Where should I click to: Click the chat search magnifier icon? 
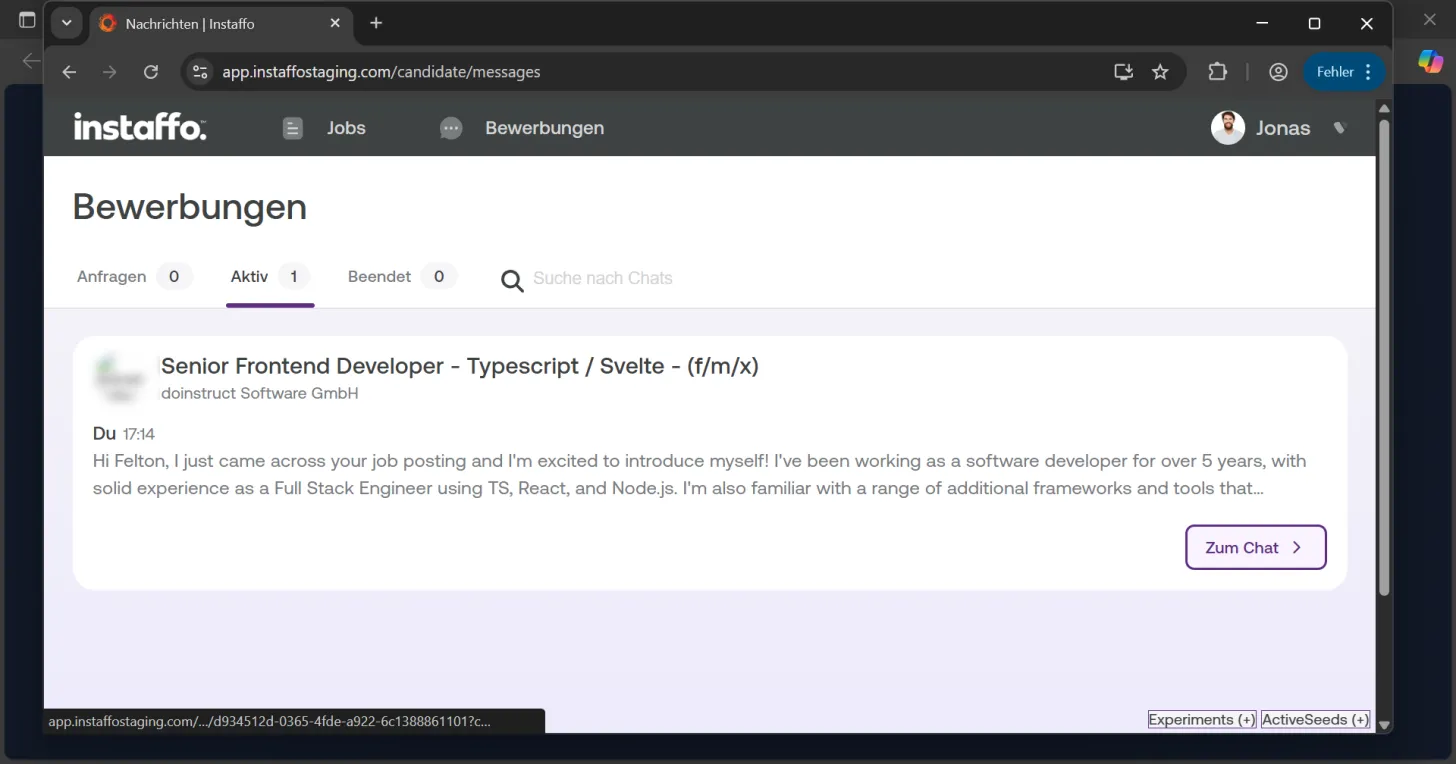(512, 281)
